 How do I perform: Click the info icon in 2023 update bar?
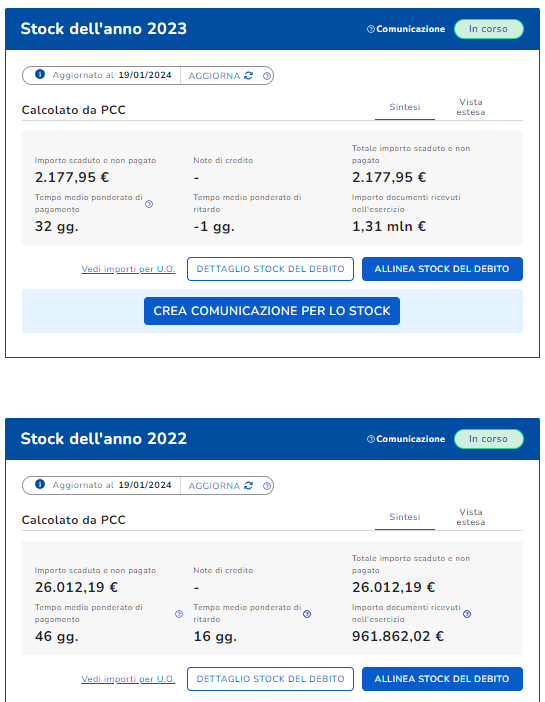[x=40, y=74]
